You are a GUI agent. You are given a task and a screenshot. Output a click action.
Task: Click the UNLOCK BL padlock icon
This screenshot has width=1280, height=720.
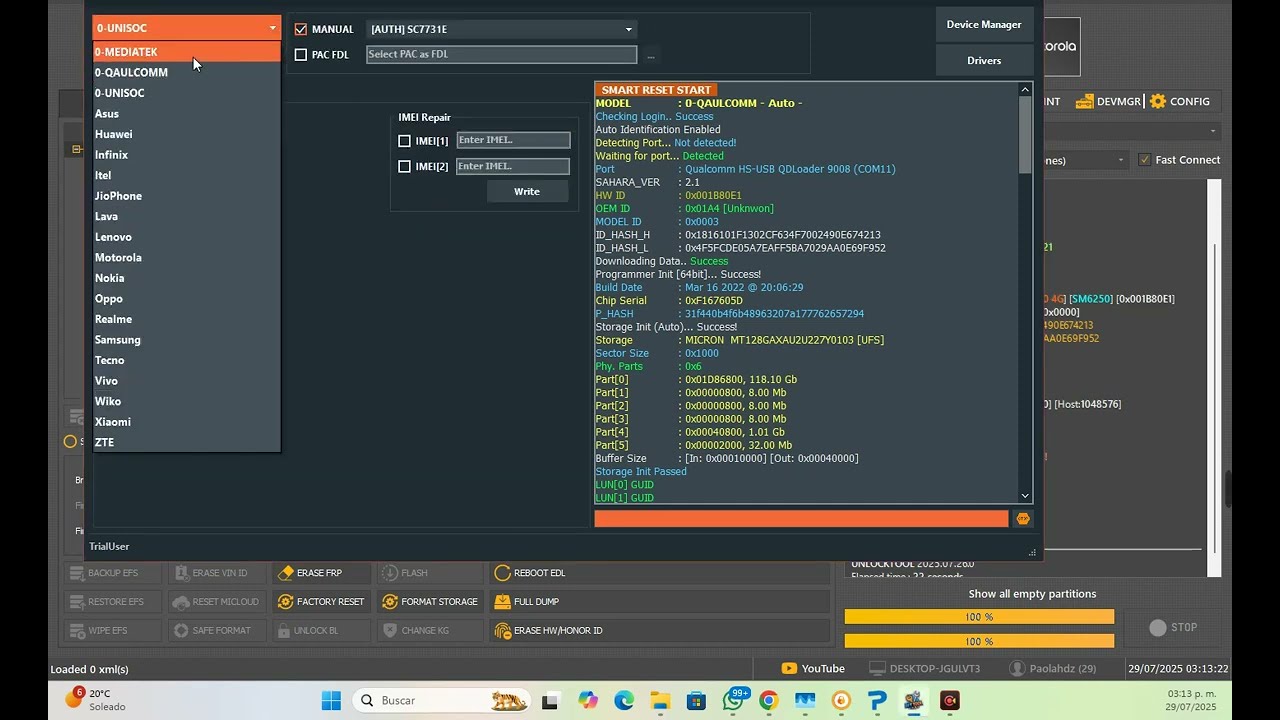(286, 631)
